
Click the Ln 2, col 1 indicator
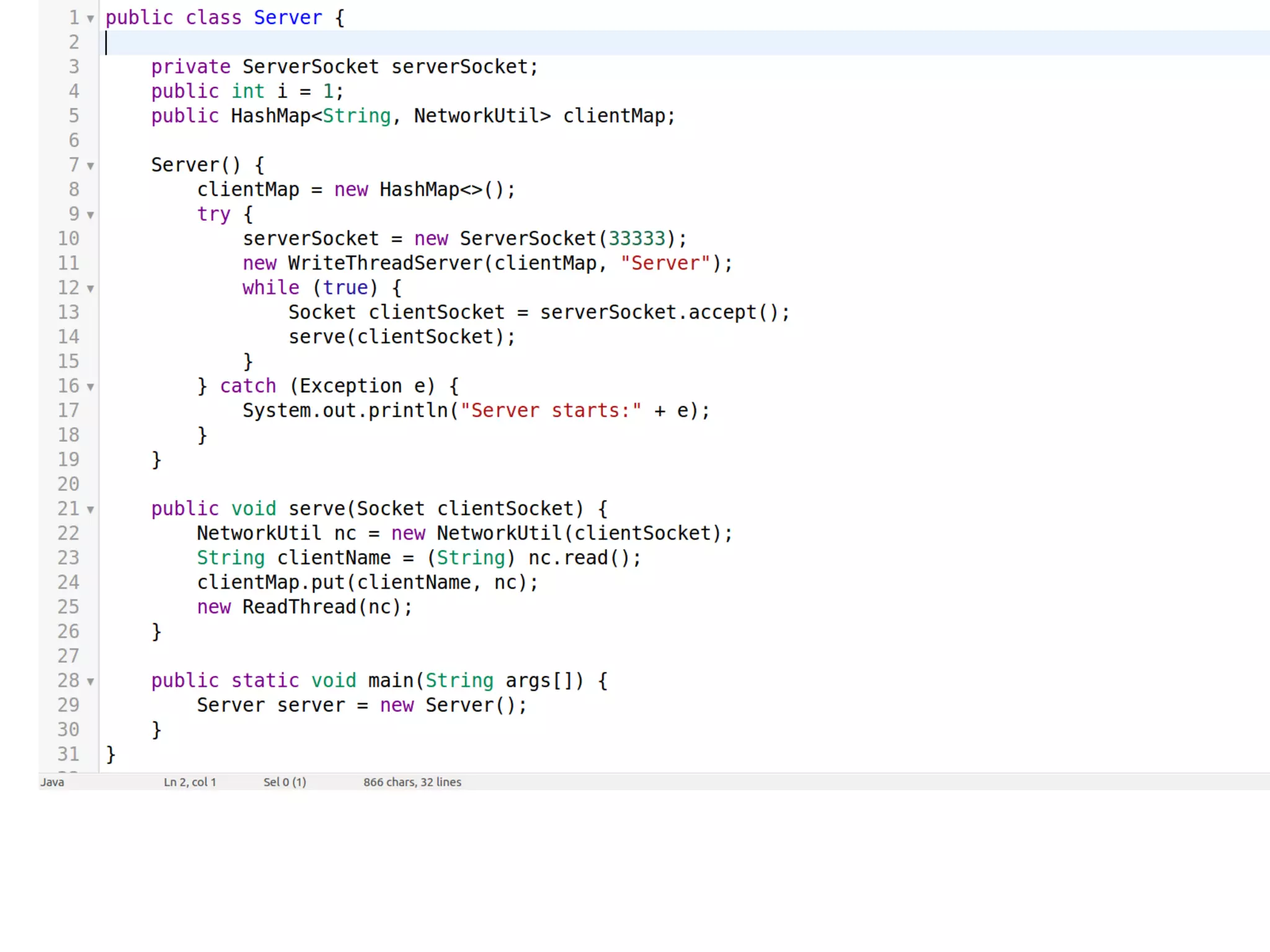[x=190, y=782]
